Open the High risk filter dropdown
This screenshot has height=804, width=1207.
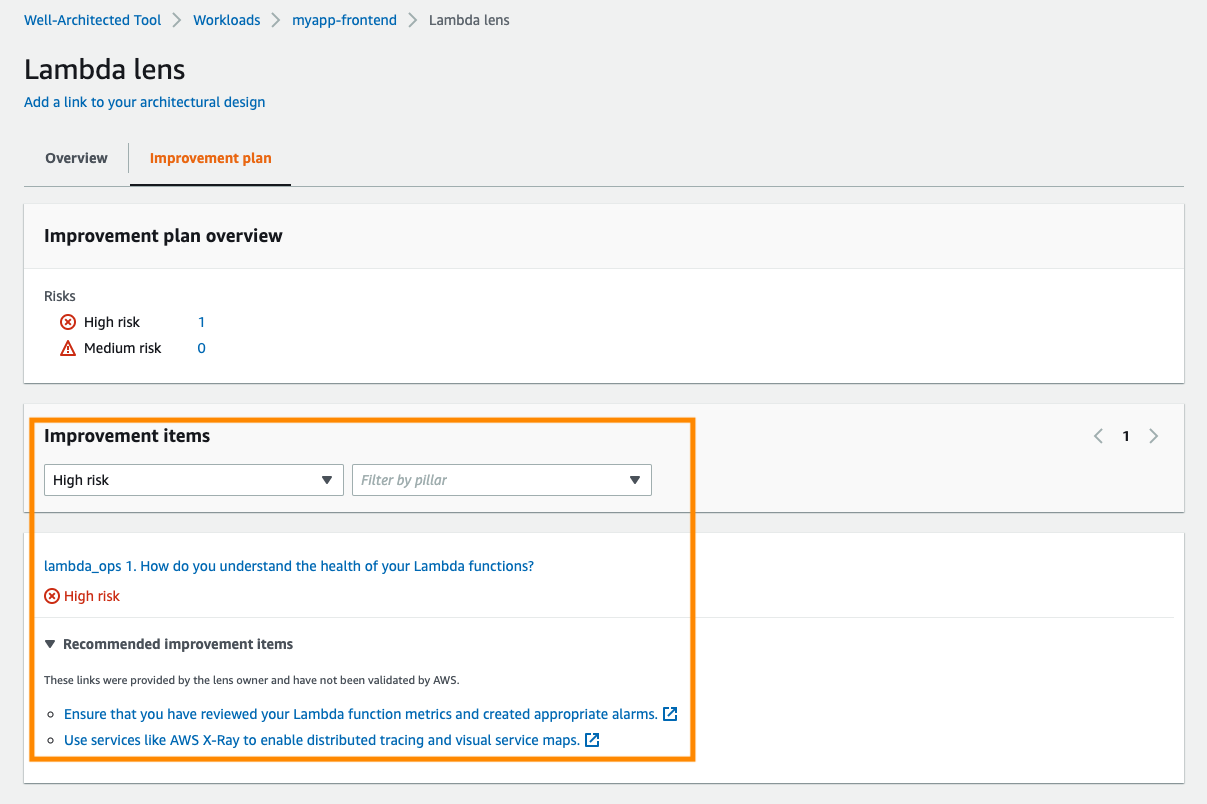(x=194, y=480)
